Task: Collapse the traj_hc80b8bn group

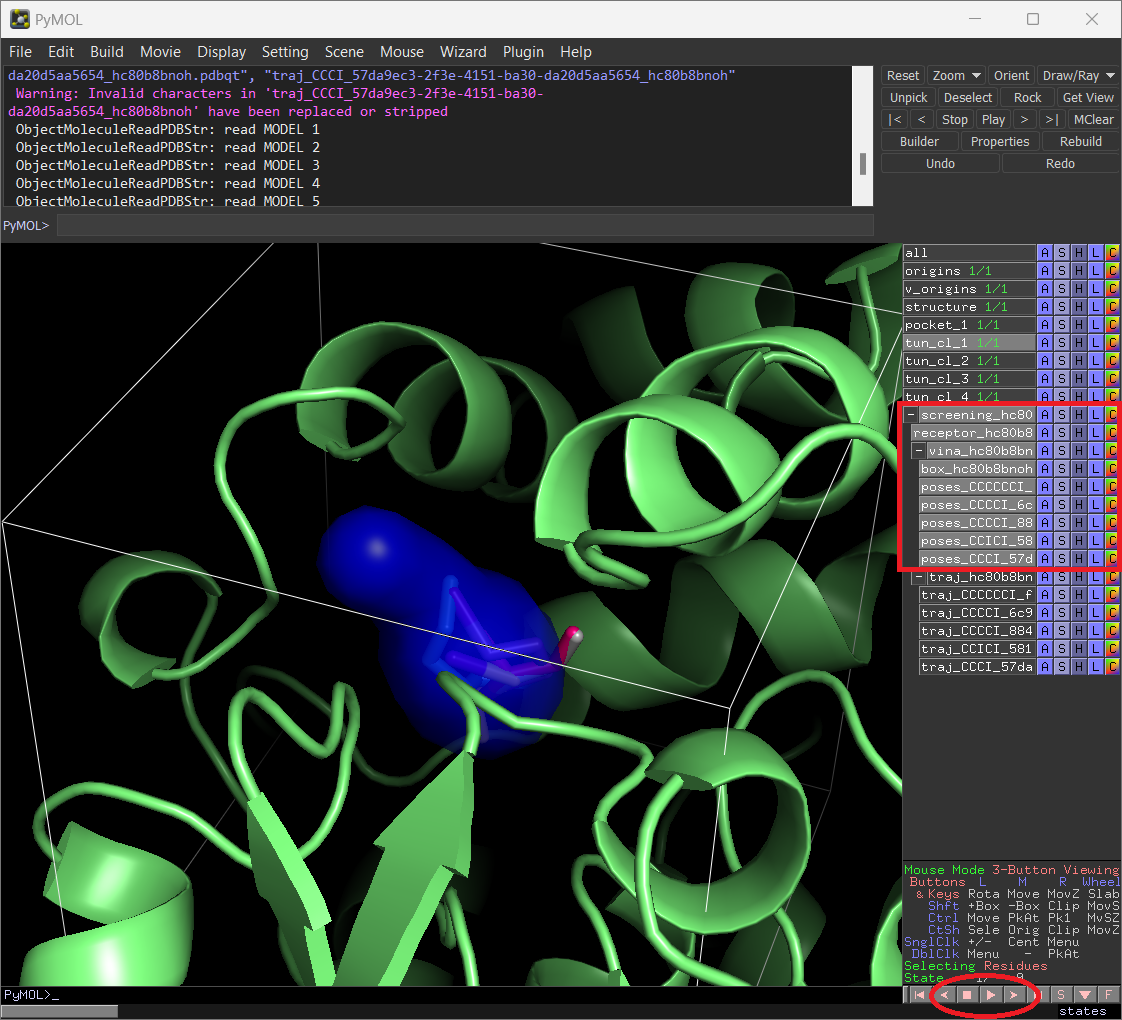Action: [919, 577]
